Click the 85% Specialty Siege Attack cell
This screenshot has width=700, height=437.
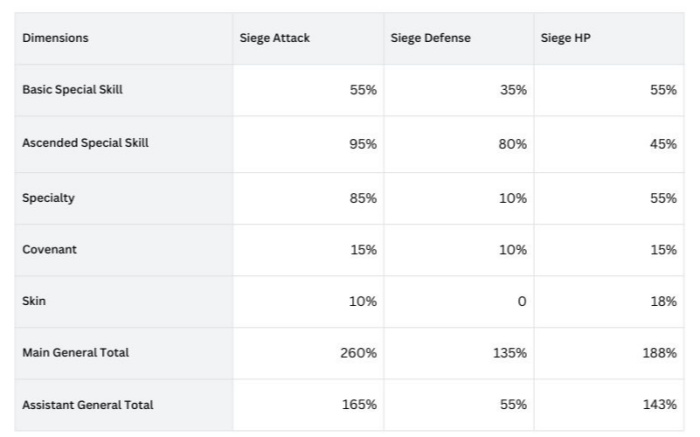[x=363, y=198]
